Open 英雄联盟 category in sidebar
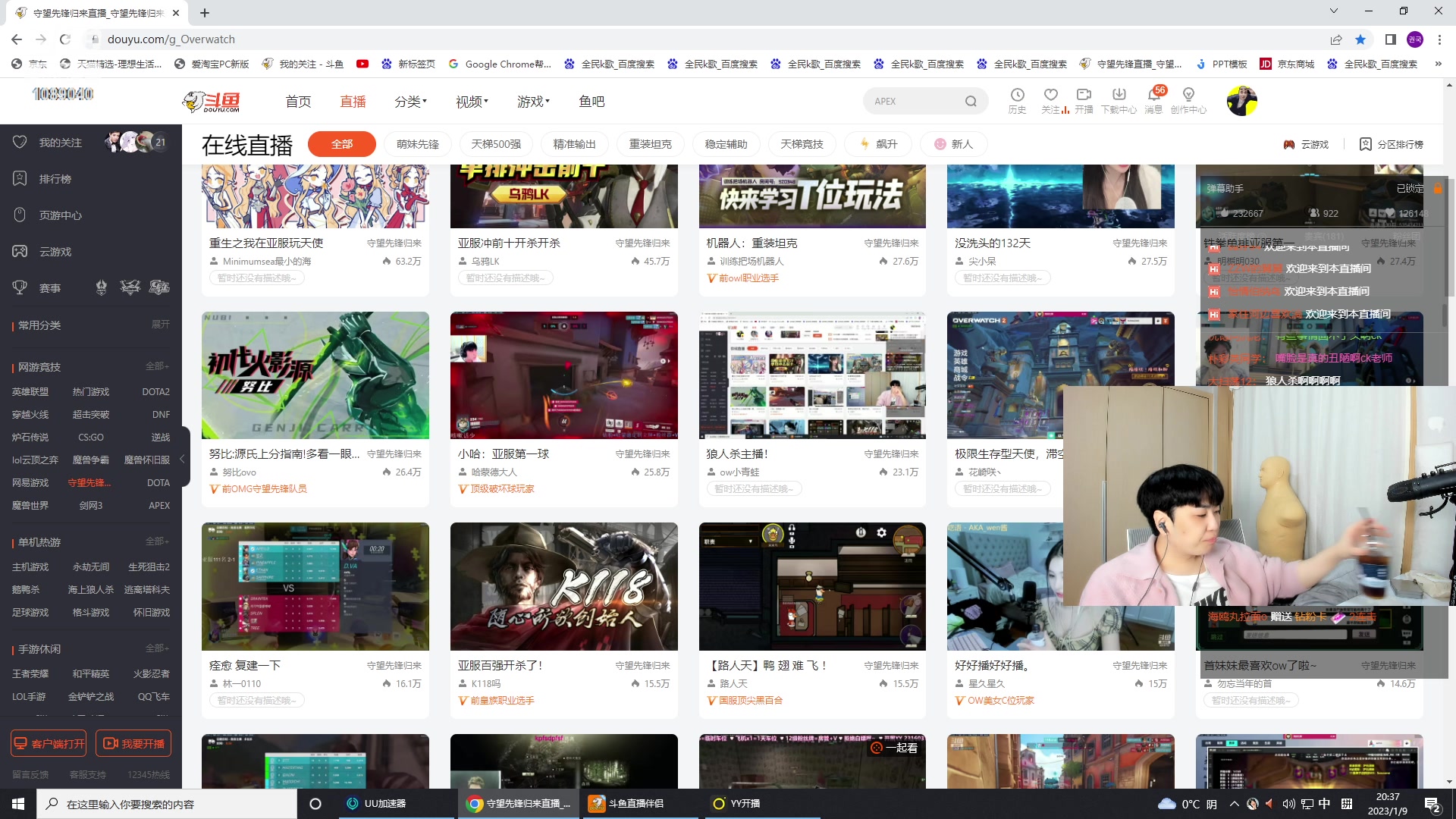This screenshot has height=819, width=1456. pyautogui.click(x=30, y=392)
